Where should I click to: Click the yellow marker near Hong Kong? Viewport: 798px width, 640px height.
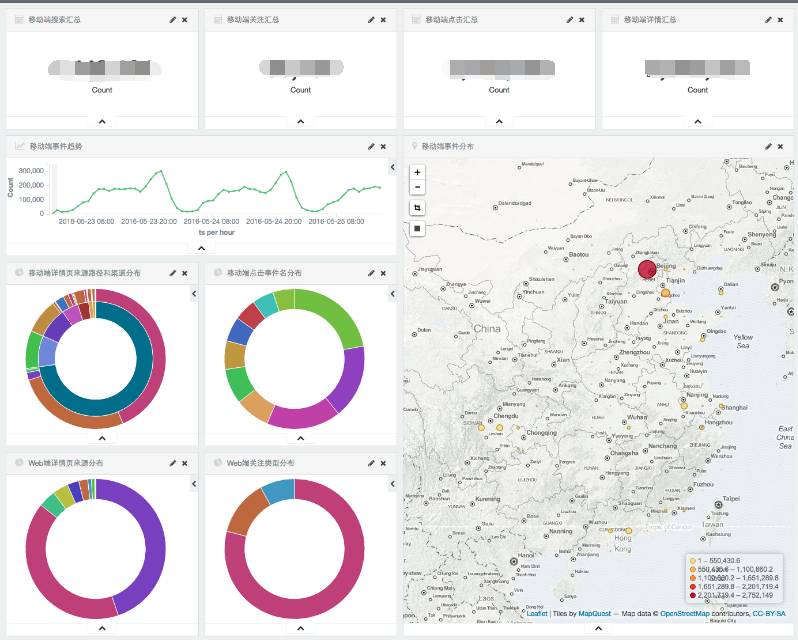click(x=629, y=531)
